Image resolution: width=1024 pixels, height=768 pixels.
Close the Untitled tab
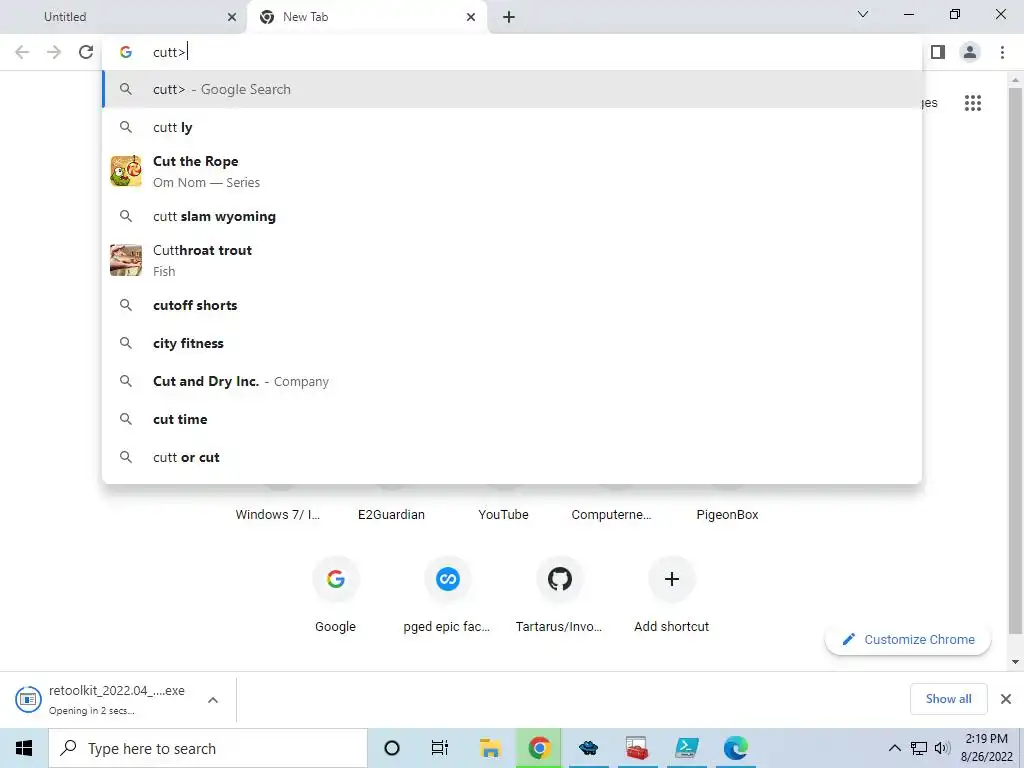coord(231,17)
